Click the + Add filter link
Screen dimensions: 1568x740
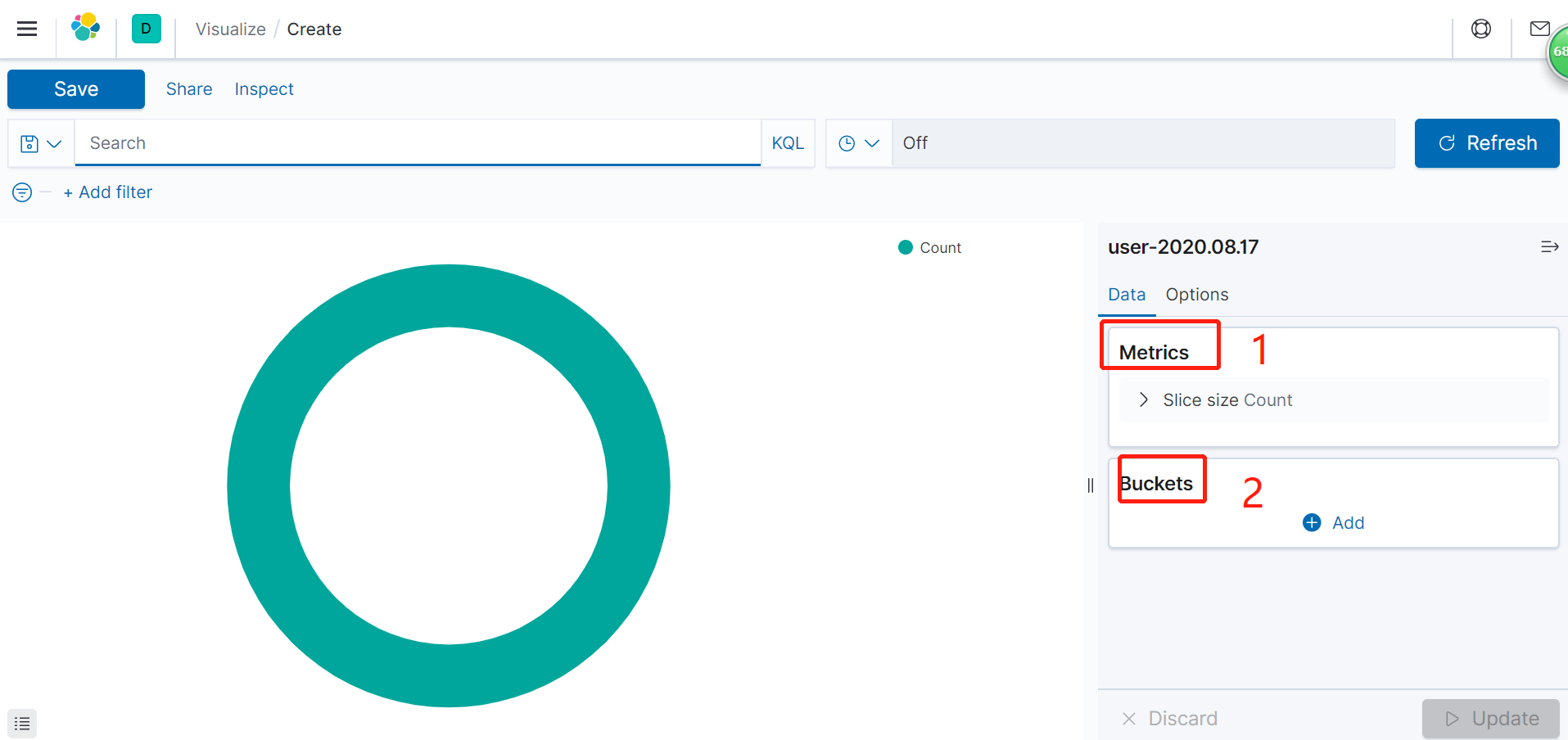(108, 192)
